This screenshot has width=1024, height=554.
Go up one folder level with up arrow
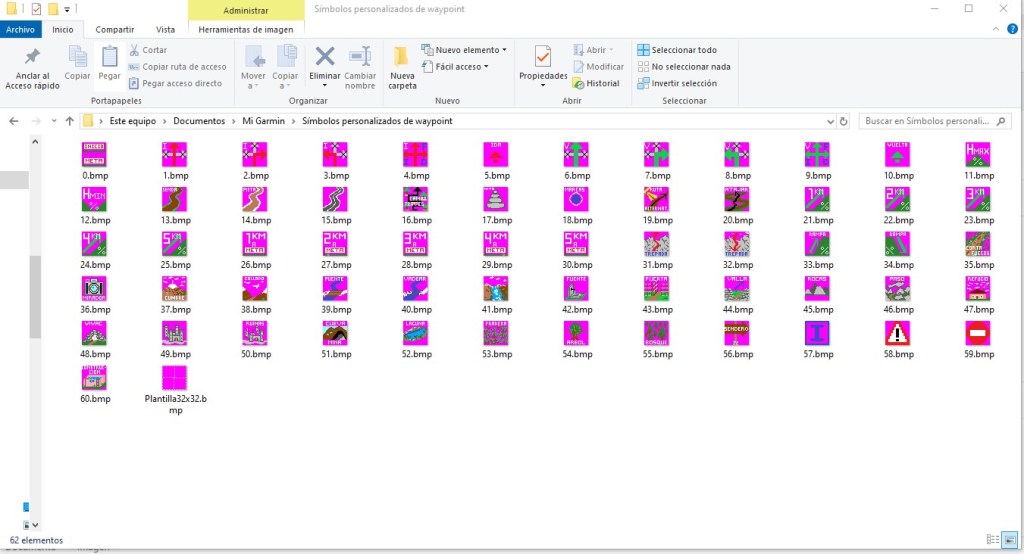pyautogui.click(x=69, y=121)
